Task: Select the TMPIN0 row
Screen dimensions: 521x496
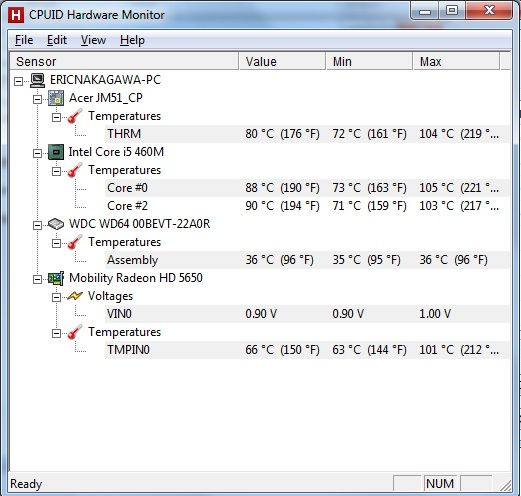Action: 307,350
